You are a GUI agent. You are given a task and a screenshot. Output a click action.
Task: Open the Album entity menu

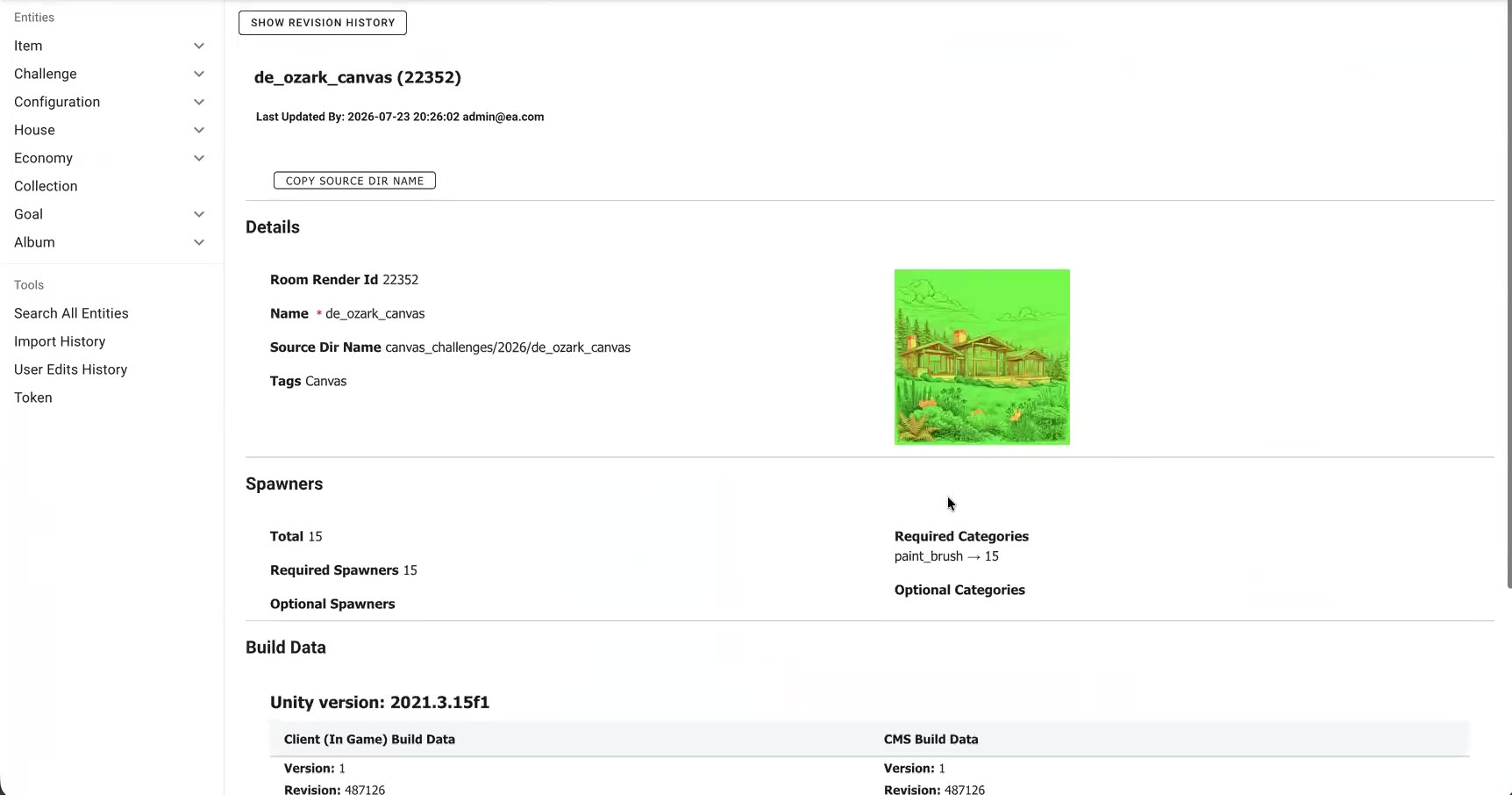click(x=34, y=242)
